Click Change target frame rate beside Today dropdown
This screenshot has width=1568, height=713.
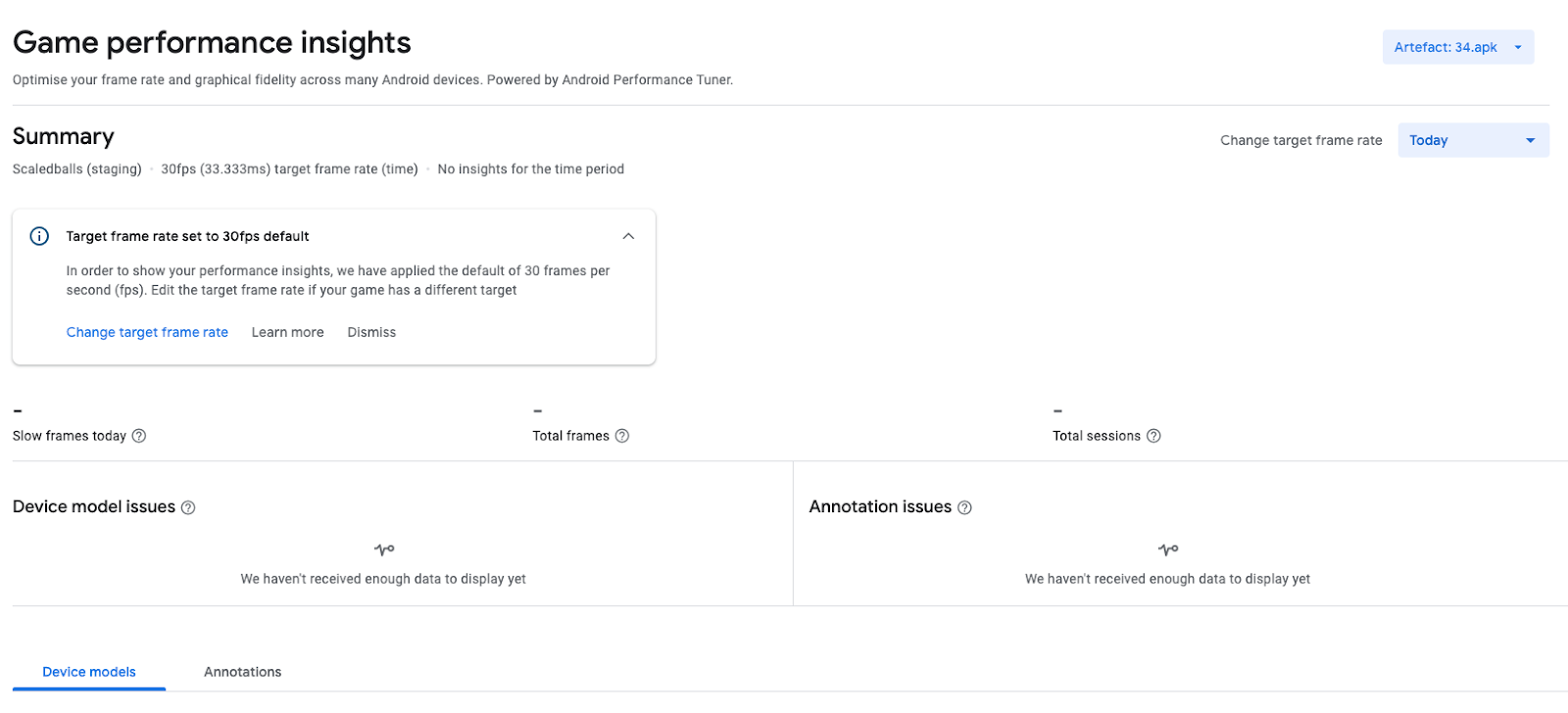point(1300,140)
